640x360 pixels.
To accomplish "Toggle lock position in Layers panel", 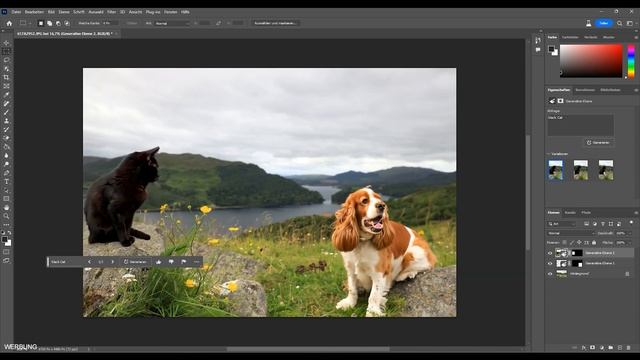I will (579, 242).
